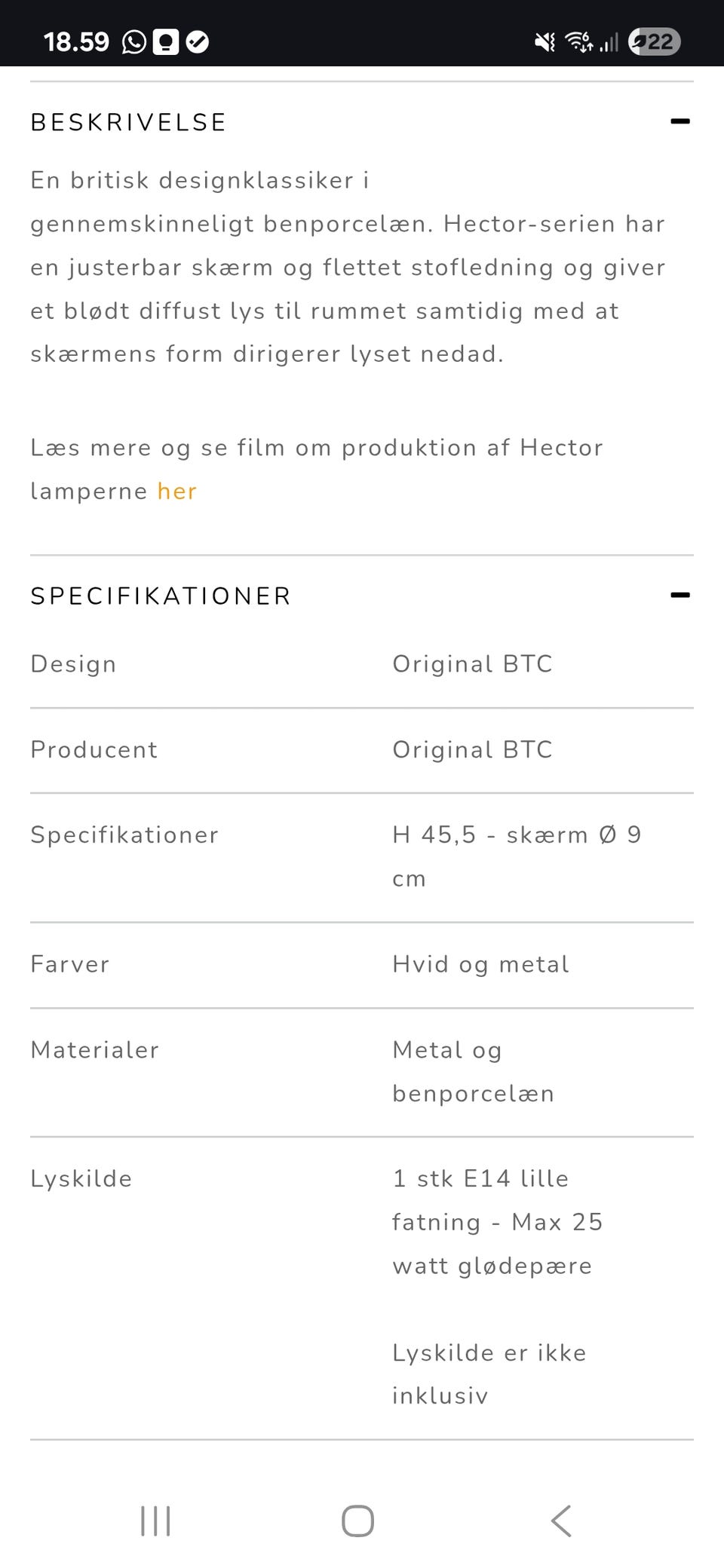Tap the WhatsApp notification icon in status bar
724x1568 pixels.
(x=134, y=42)
